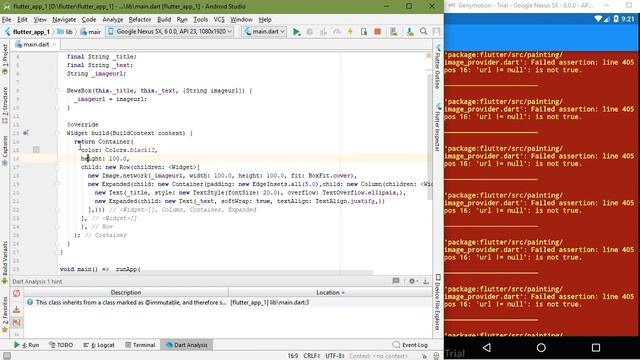This screenshot has height=360, width=640.
Task: Open the Navigate menu
Action: pos(64,20)
